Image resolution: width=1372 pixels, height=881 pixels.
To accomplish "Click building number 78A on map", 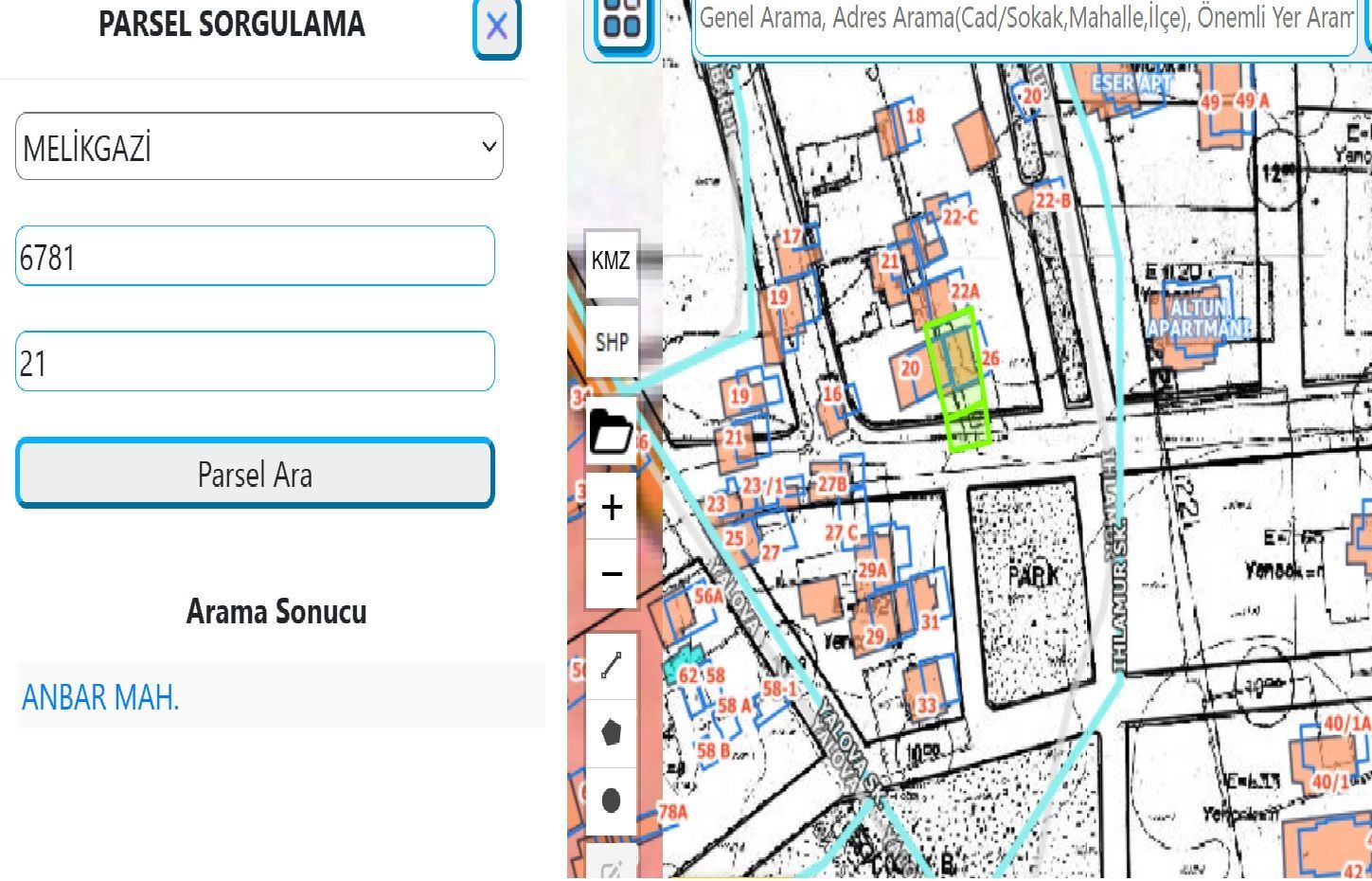I will click(672, 812).
